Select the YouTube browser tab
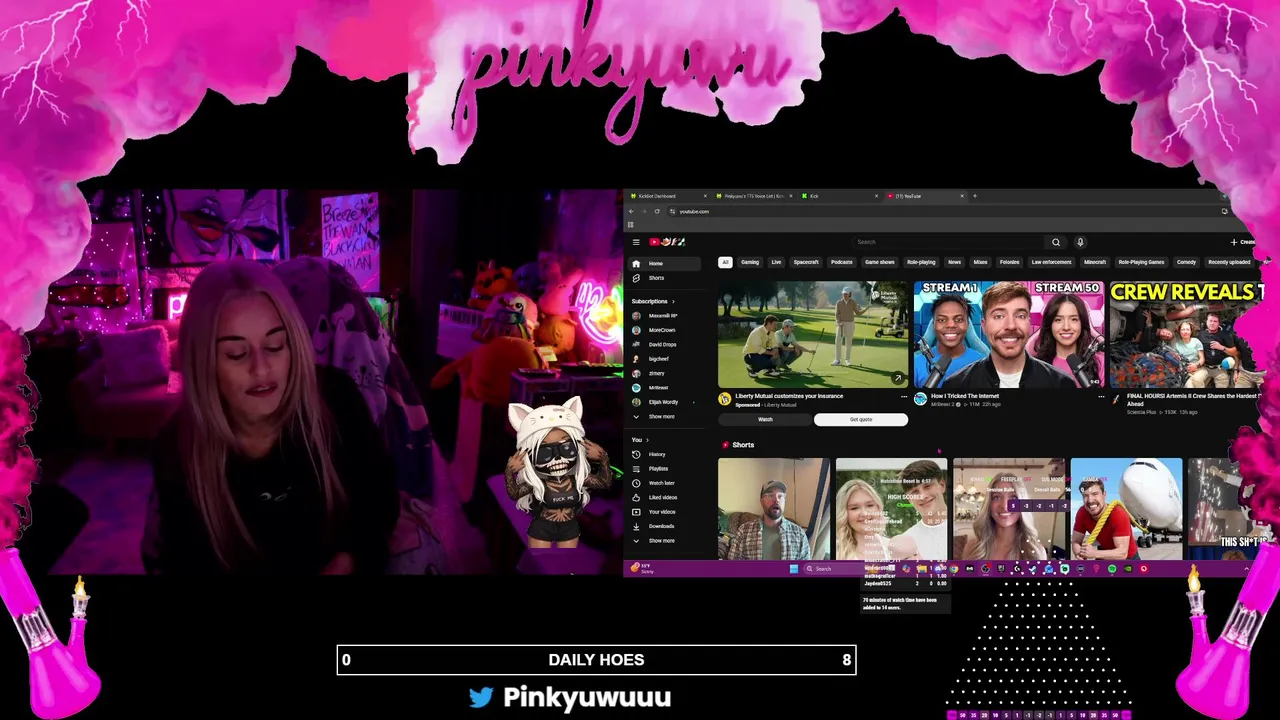The width and height of the screenshot is (1280, 720). point(924,196)
